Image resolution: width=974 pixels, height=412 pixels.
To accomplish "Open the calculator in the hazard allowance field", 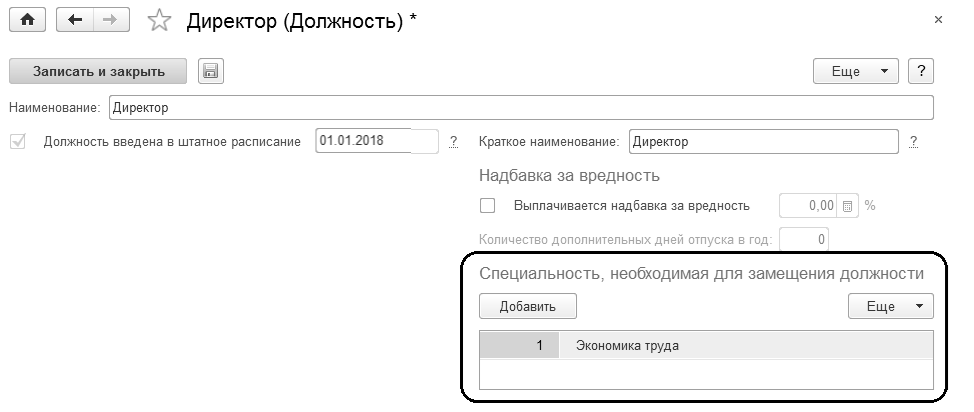I will [x=847, y=206].
